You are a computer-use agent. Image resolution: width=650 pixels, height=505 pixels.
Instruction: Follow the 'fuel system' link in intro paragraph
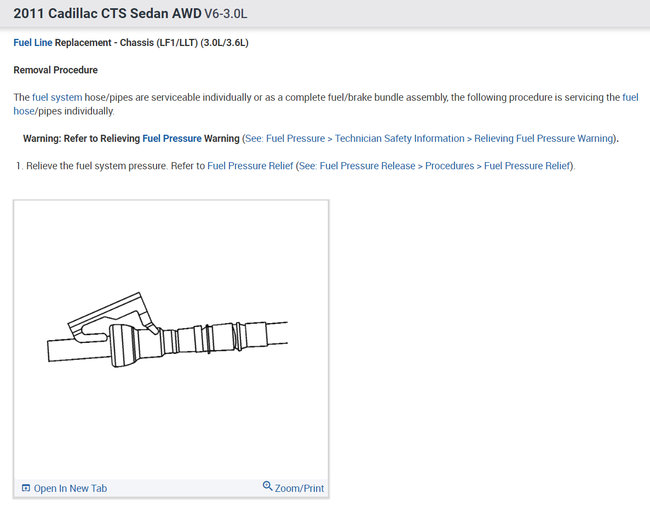point(57,97)
